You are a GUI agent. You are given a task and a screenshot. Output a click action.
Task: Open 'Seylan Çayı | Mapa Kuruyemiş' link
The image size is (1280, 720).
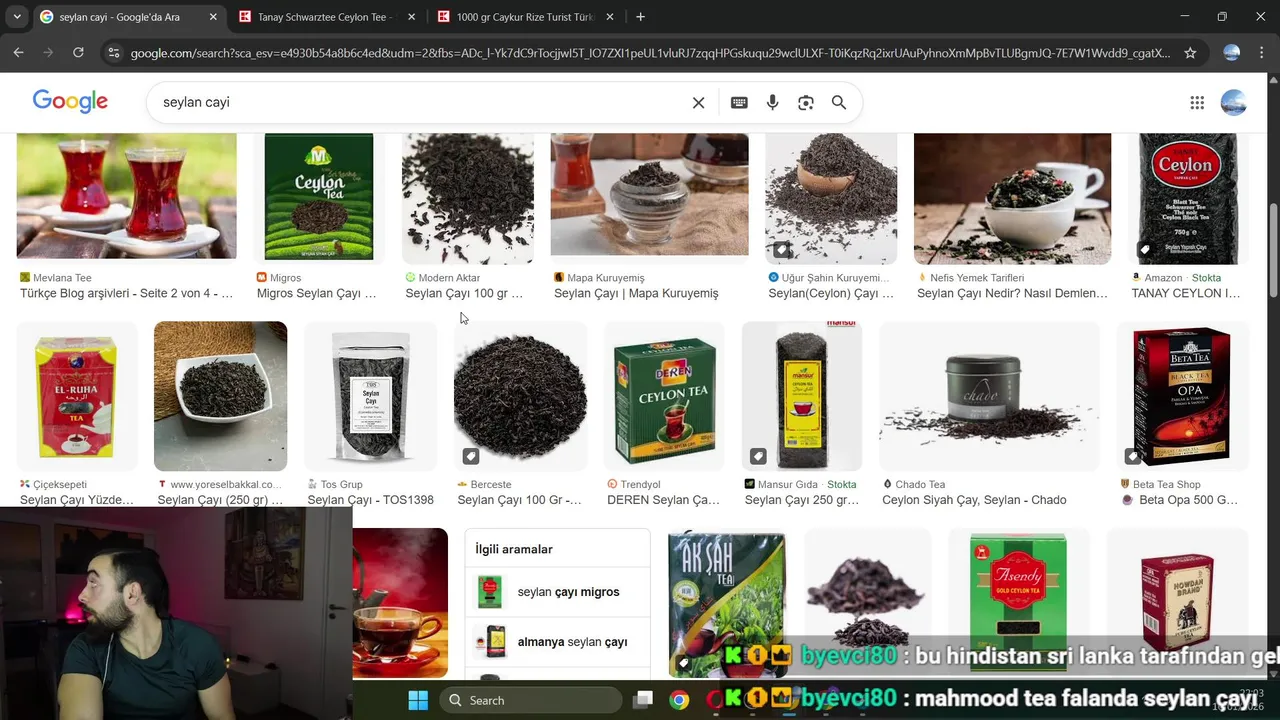pos(636,293)
